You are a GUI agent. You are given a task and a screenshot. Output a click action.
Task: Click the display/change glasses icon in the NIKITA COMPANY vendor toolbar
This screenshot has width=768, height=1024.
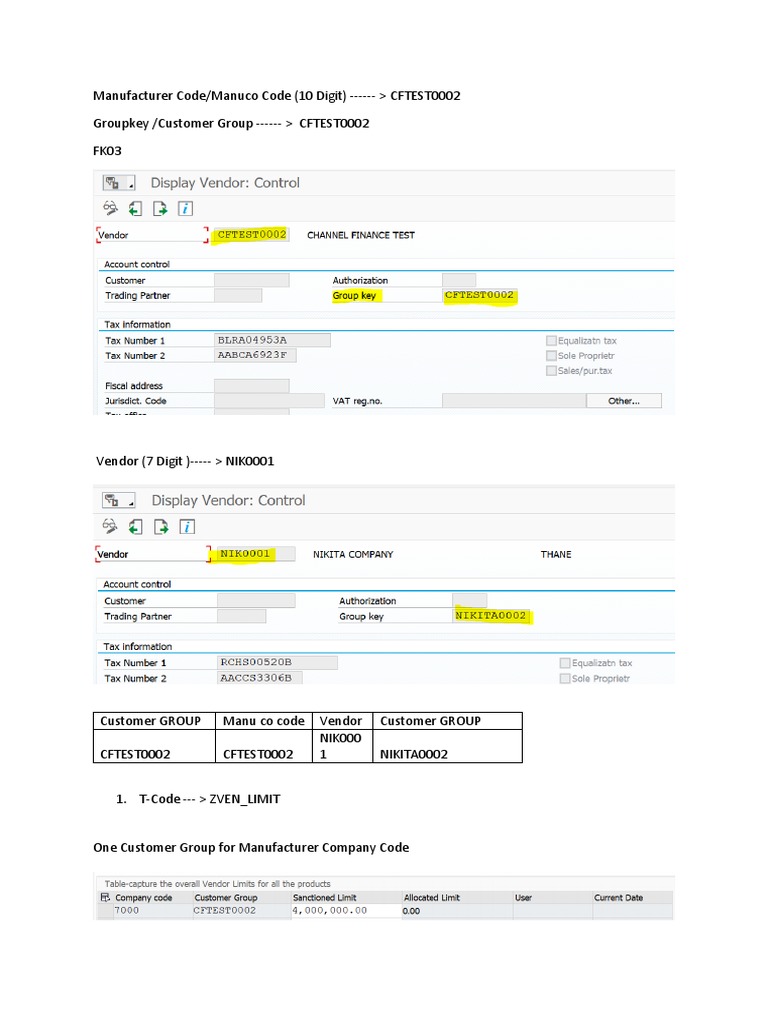click(x=110, y=526)
